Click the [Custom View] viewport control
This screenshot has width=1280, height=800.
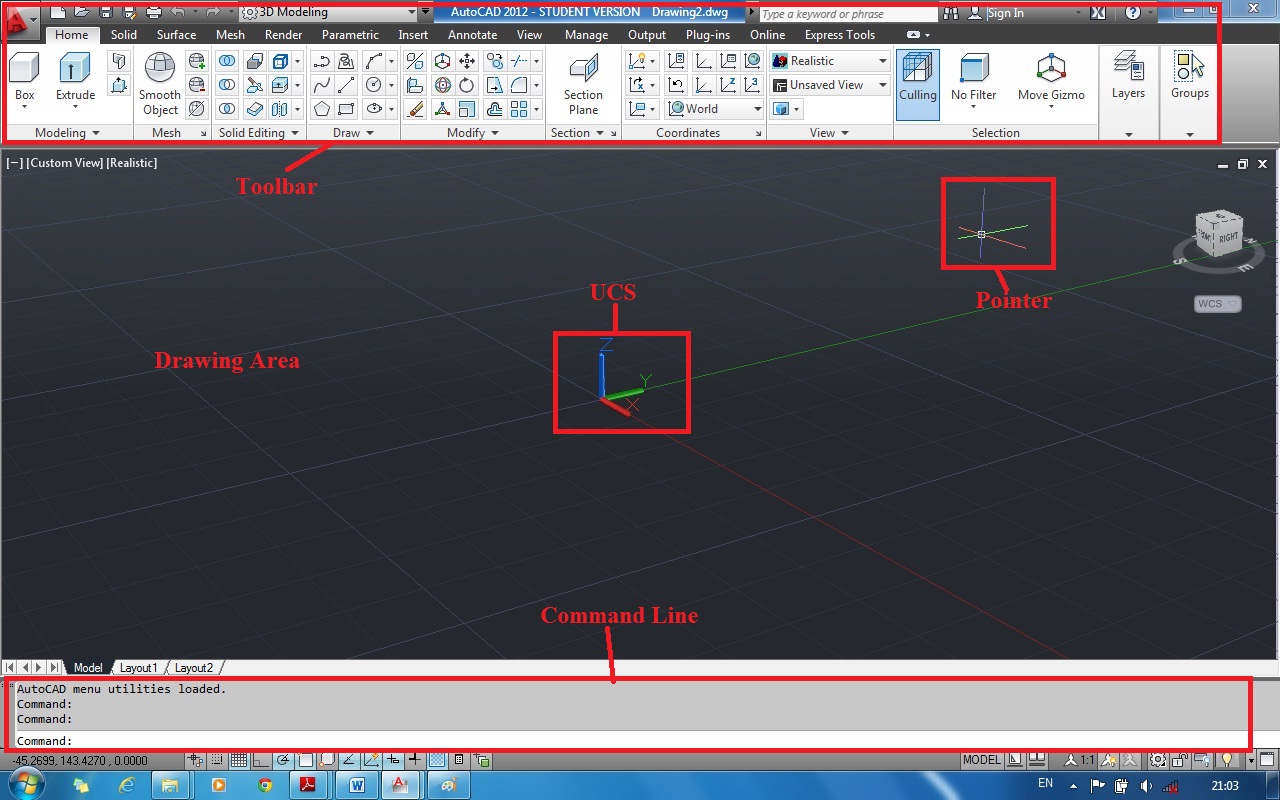[65, 162]
